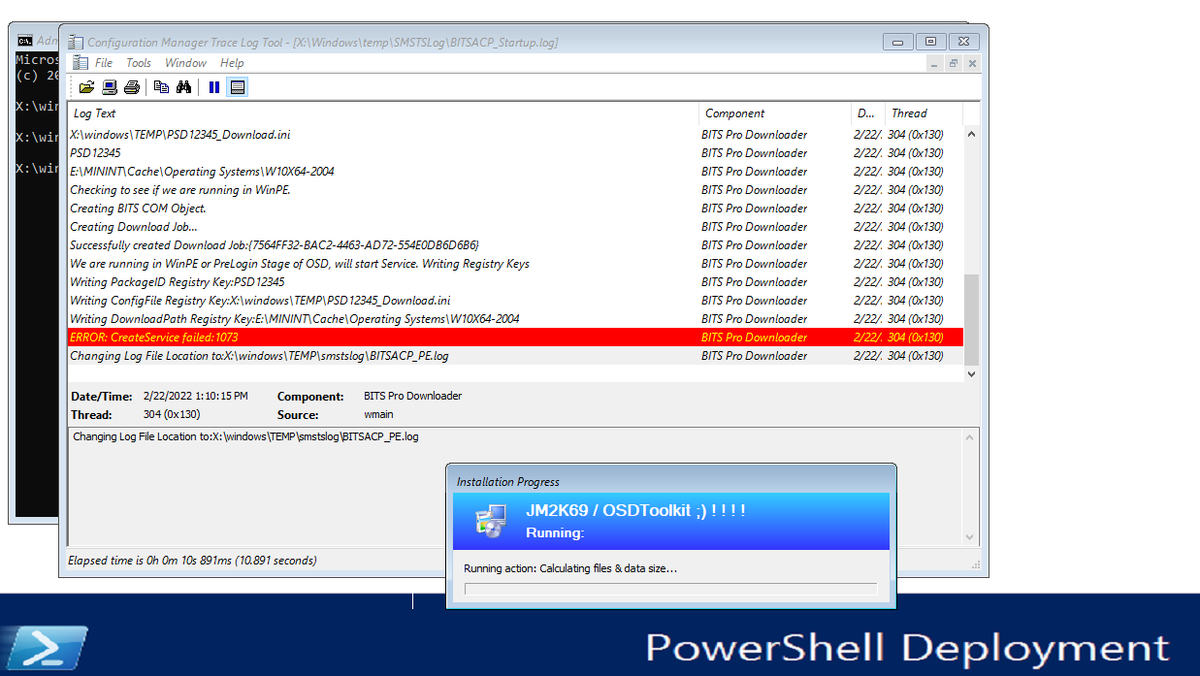Image resolution: width=1200 pixels, height=676 pixels.
Task: Click the Open log file toolbar icon
Action: click(x=87, y=87)
